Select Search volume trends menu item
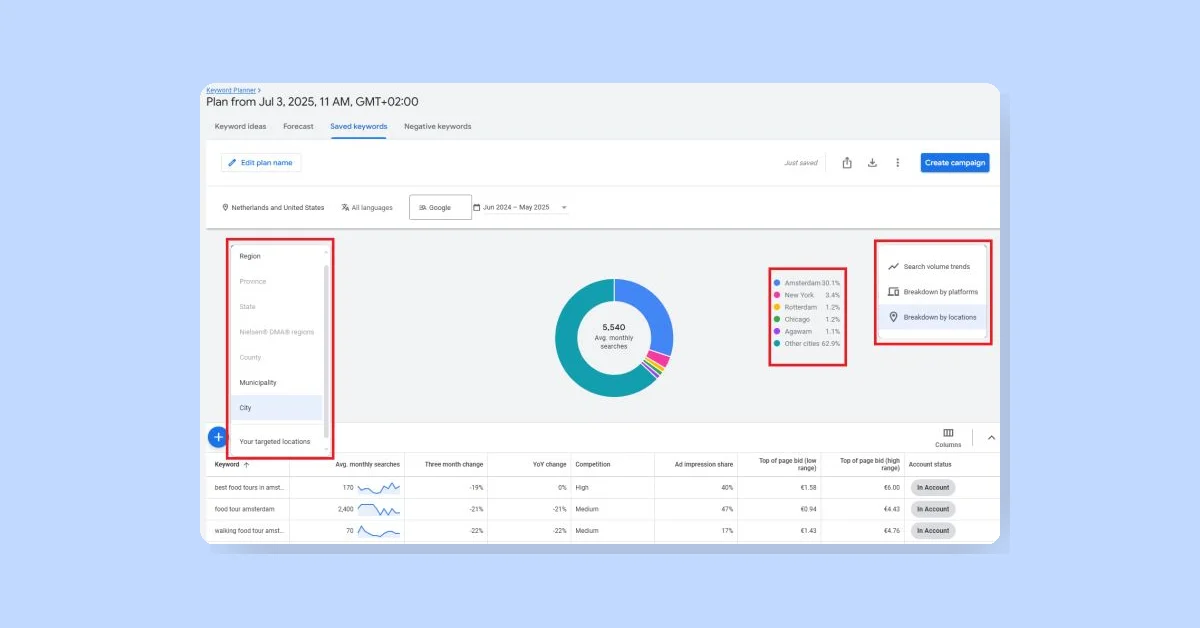The width and height of the screenshot is (1200, 628). (x=932, y=267)
